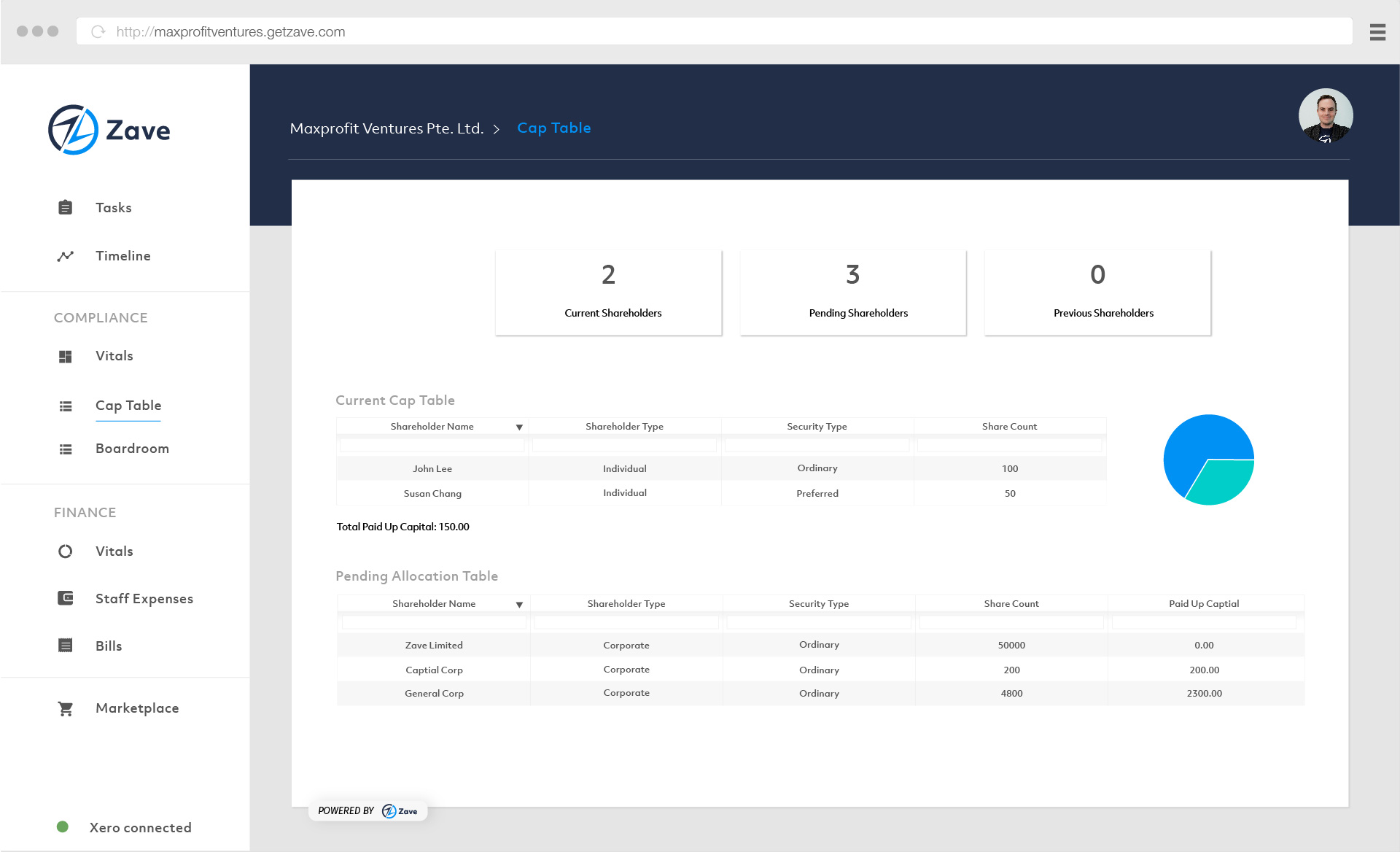
Task: Select the Zave Limited row
Action: point(820,645)
